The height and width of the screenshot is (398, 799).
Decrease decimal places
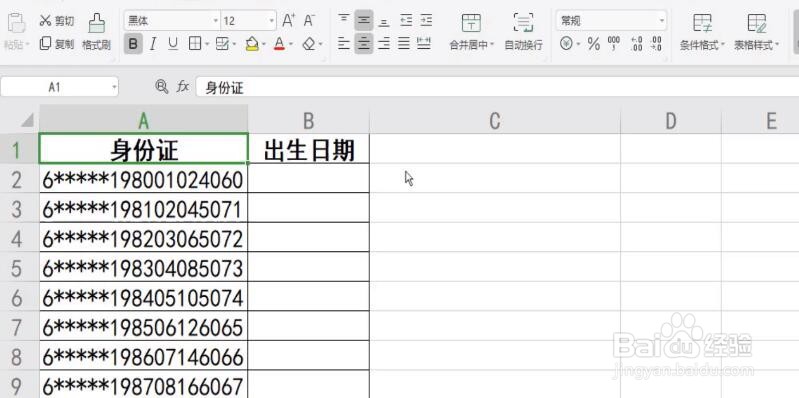[x=656, y=44]
